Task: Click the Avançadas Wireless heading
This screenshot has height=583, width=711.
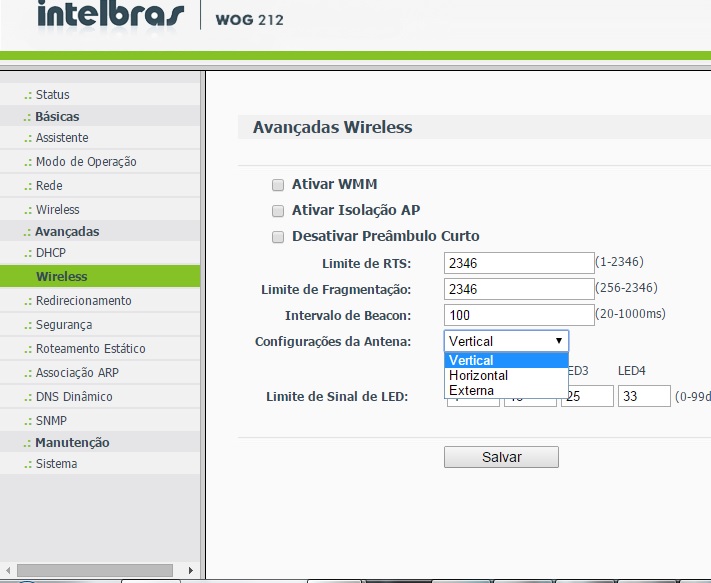Action: (332, 127)
